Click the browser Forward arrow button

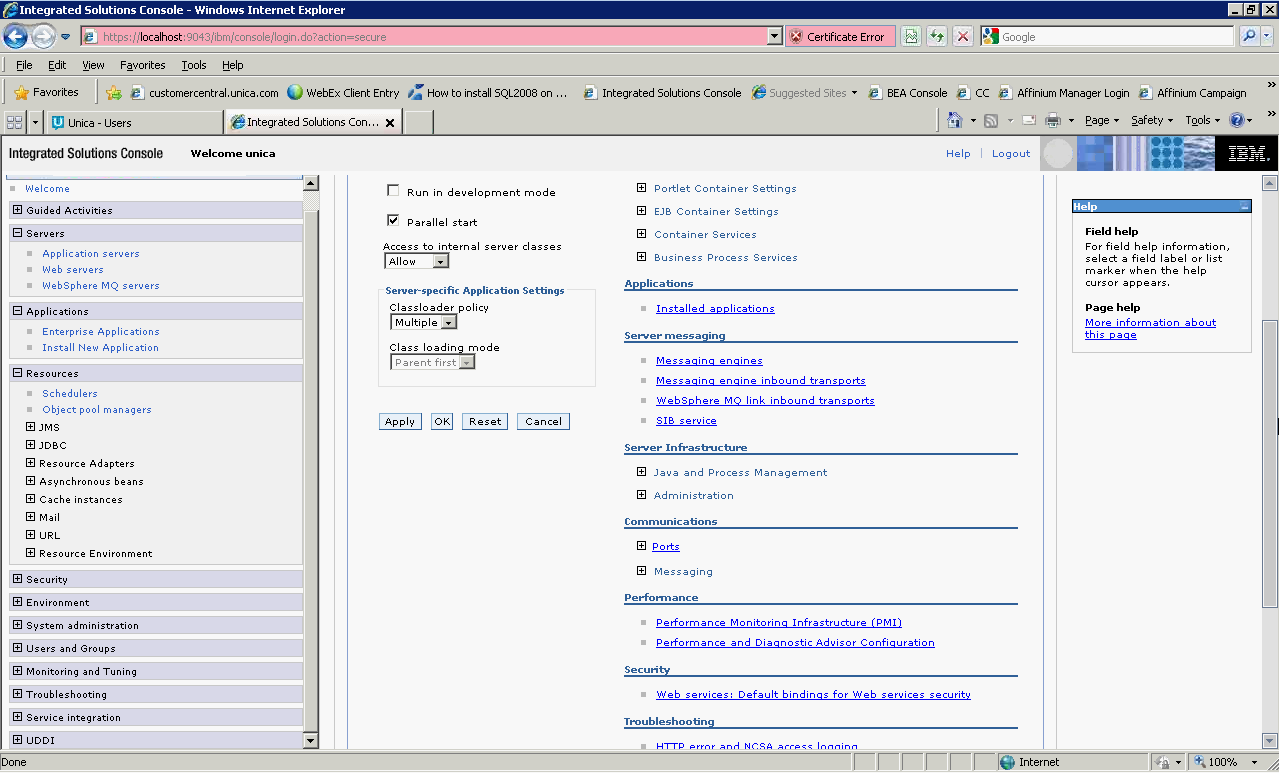pos(43,37)
